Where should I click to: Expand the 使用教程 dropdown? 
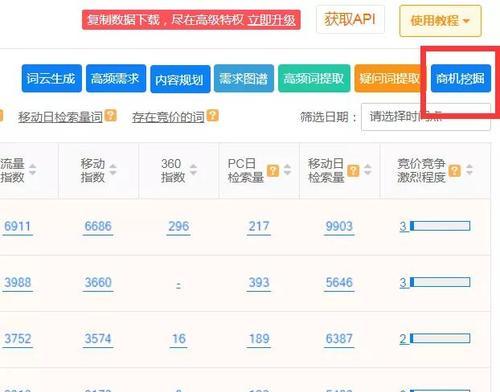(440, 21)
